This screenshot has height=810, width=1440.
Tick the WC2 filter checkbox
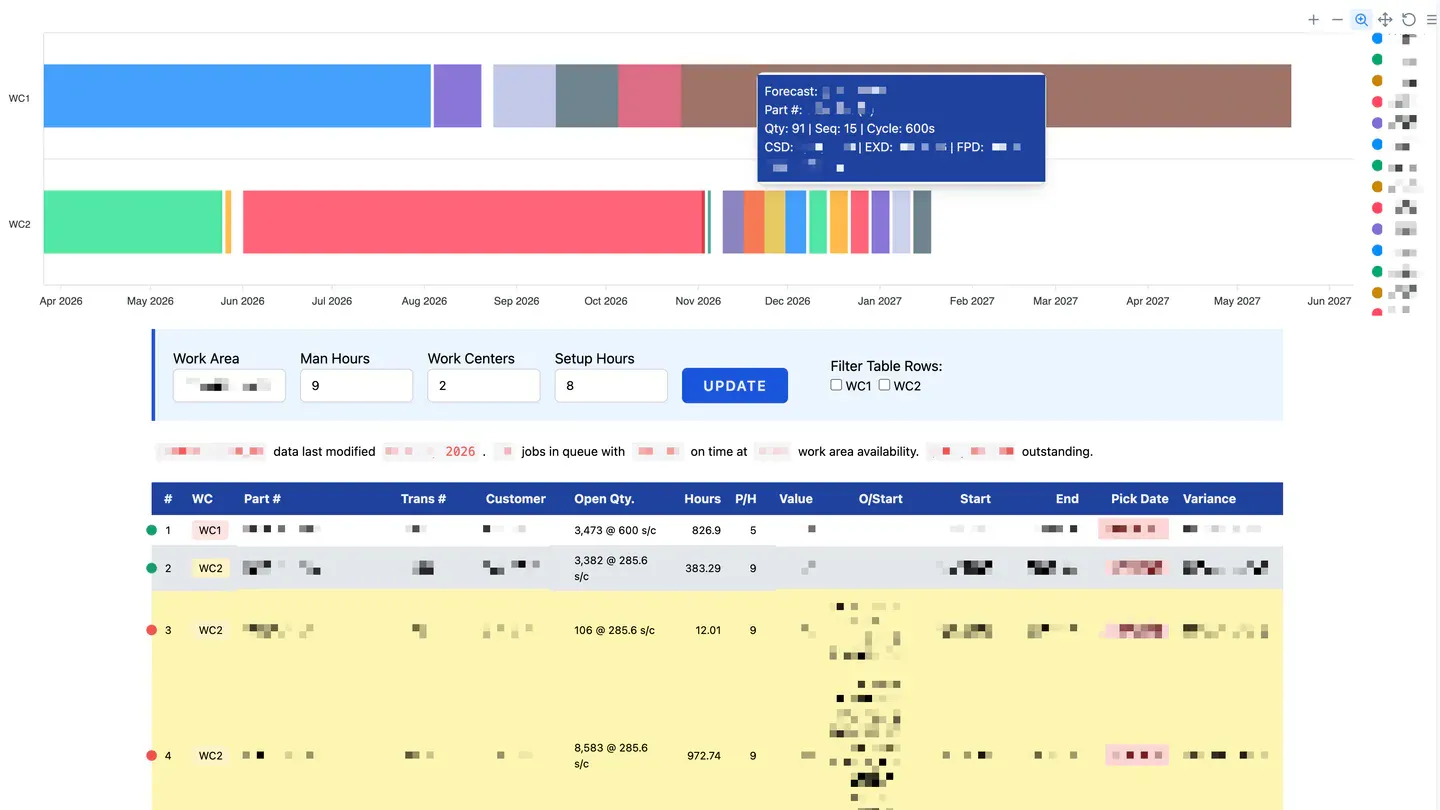point(884,385)
